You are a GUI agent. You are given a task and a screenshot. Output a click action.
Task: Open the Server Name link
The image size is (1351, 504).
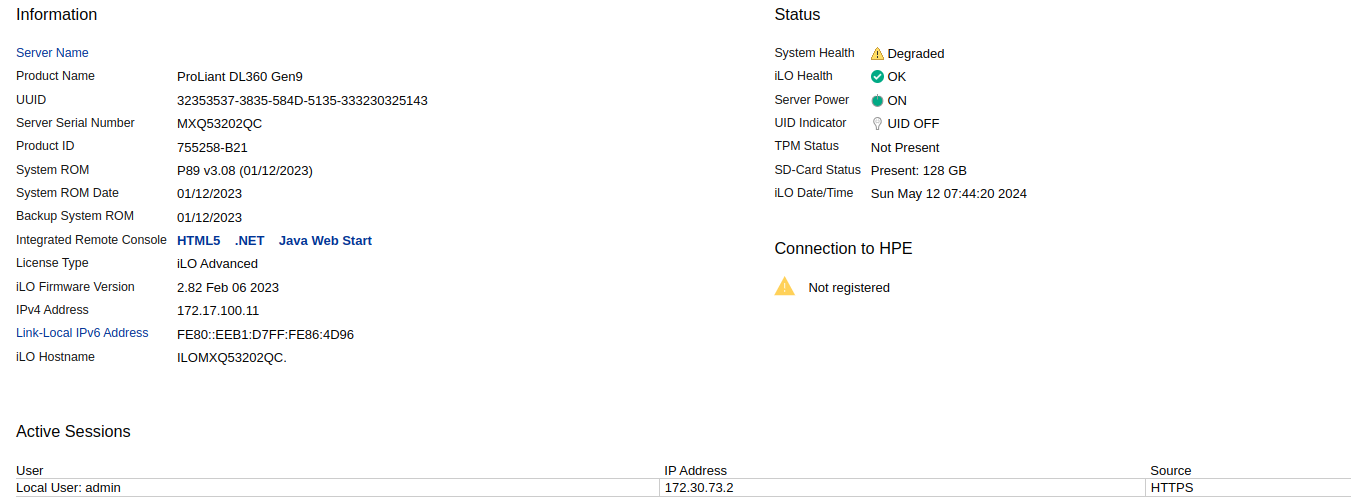(52, 53)
